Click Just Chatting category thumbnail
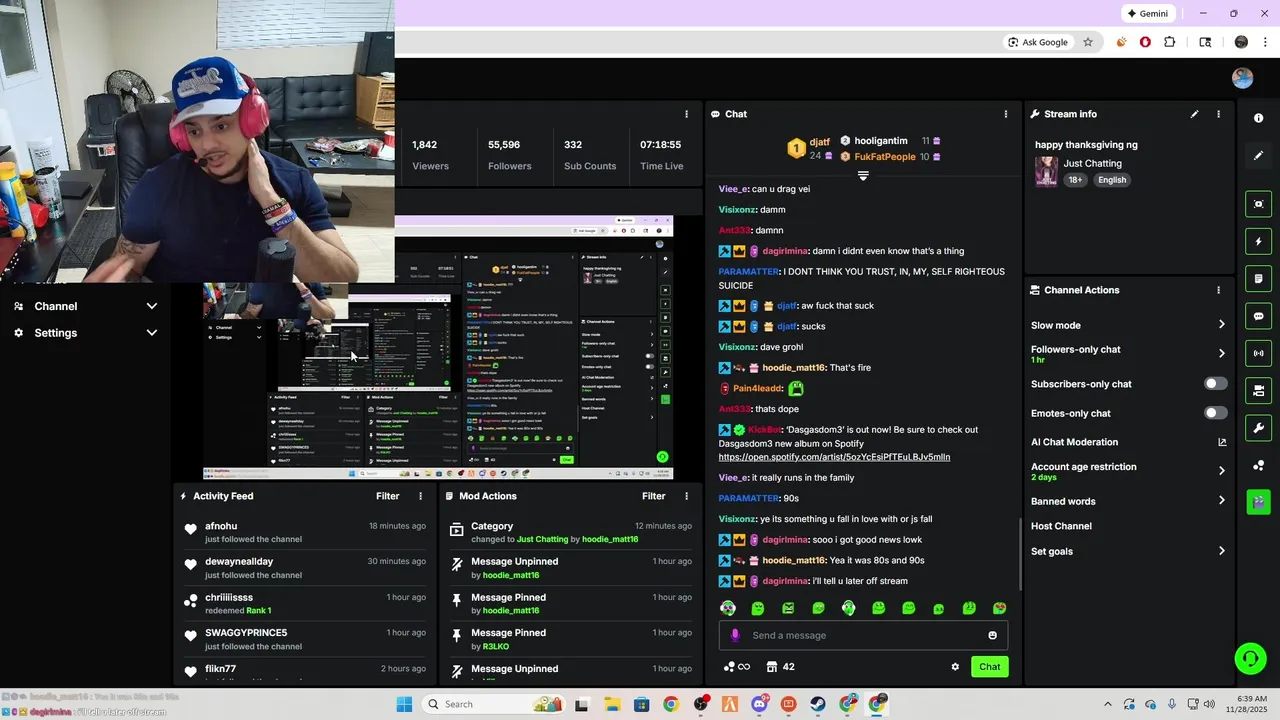The height and width of the screenshot is (720, 1280). [x=1046, y=171]
